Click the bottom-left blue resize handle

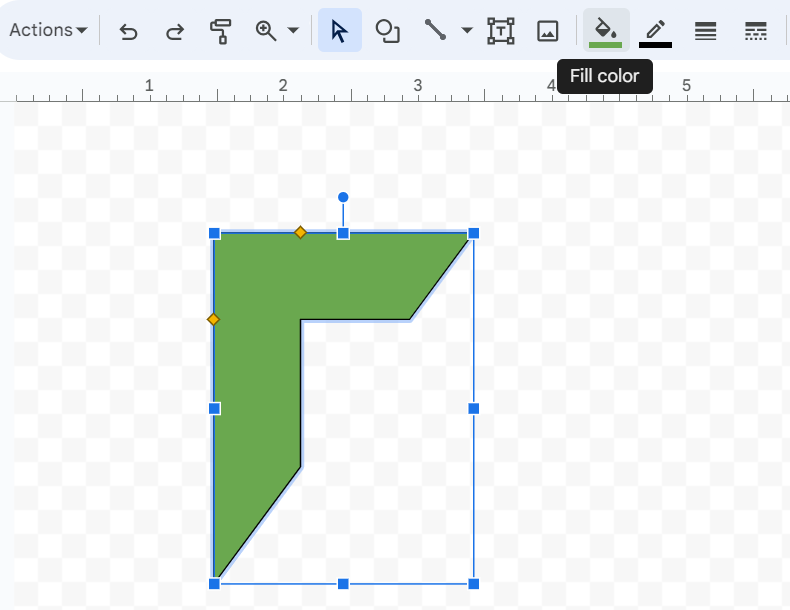pyautogui.click(x=214, y=584)
